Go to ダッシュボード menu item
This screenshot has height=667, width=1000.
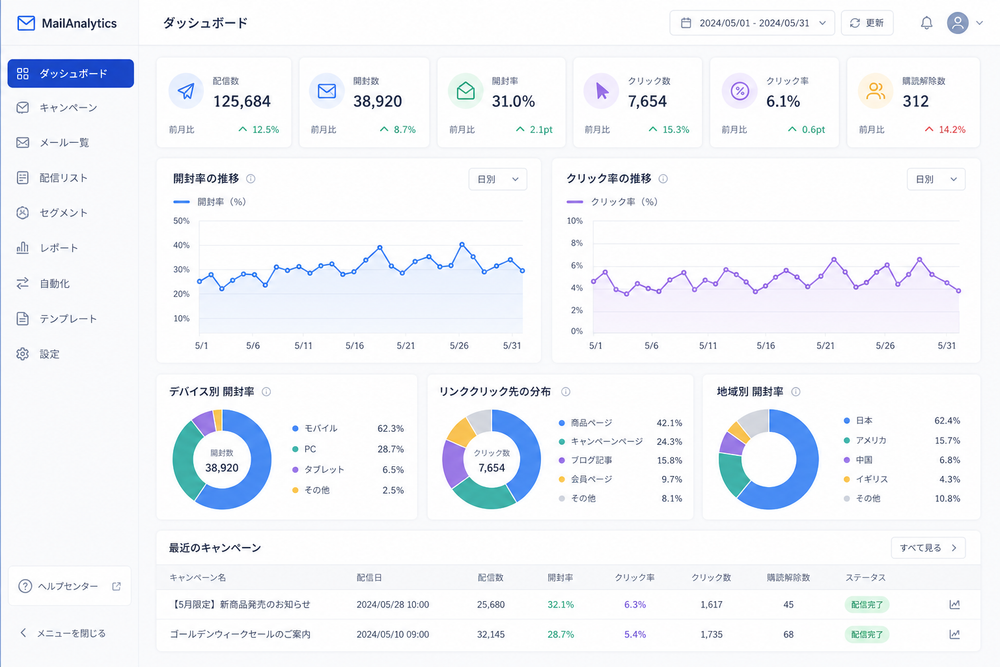click(71, 73)
